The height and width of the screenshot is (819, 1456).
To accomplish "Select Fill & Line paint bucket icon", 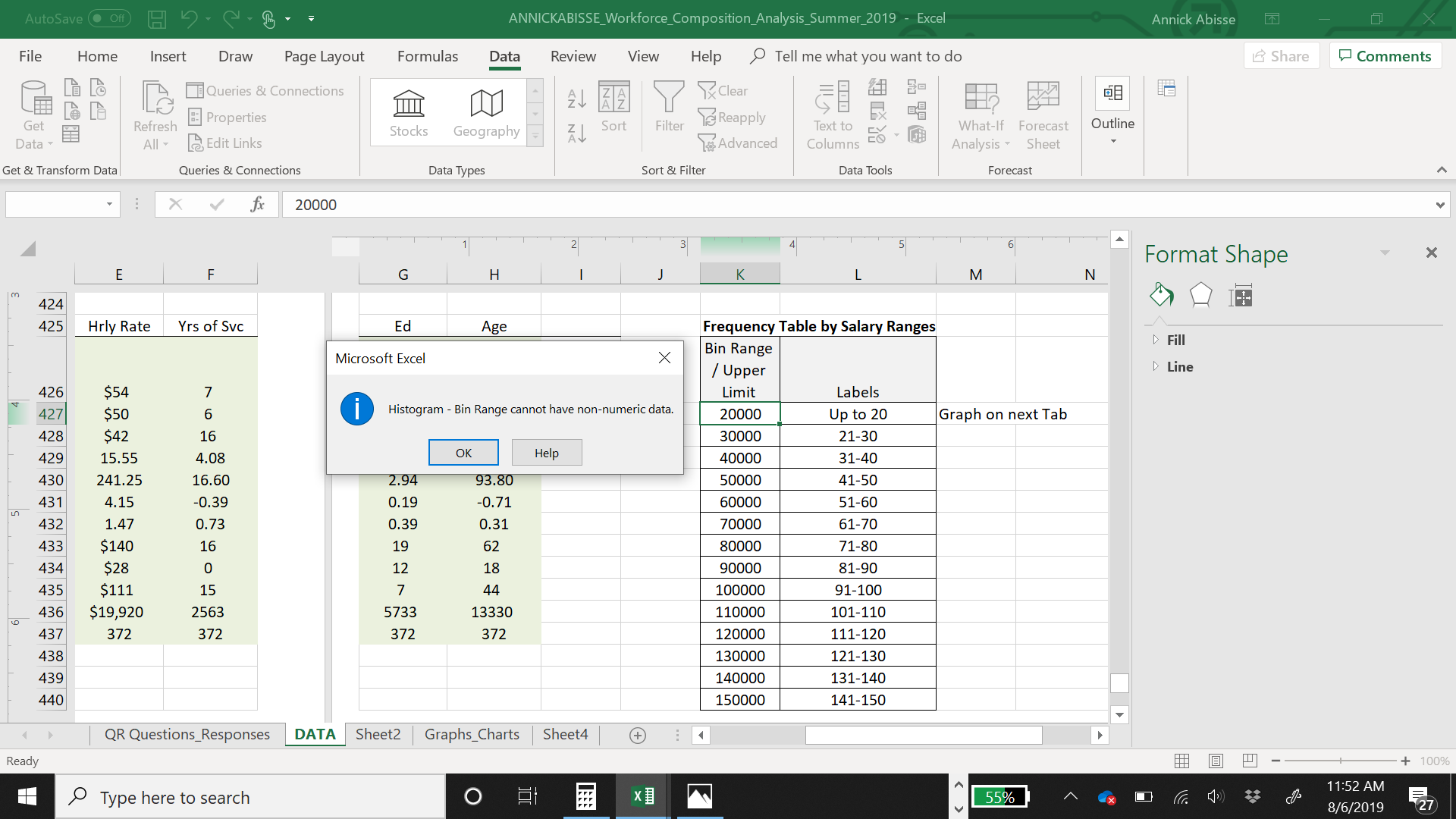I will [1161, 295].
